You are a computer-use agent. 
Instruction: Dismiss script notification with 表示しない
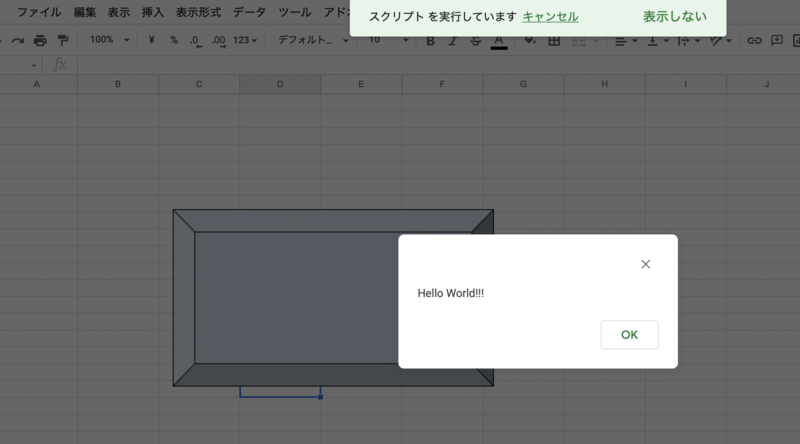(x=674, y=16)
